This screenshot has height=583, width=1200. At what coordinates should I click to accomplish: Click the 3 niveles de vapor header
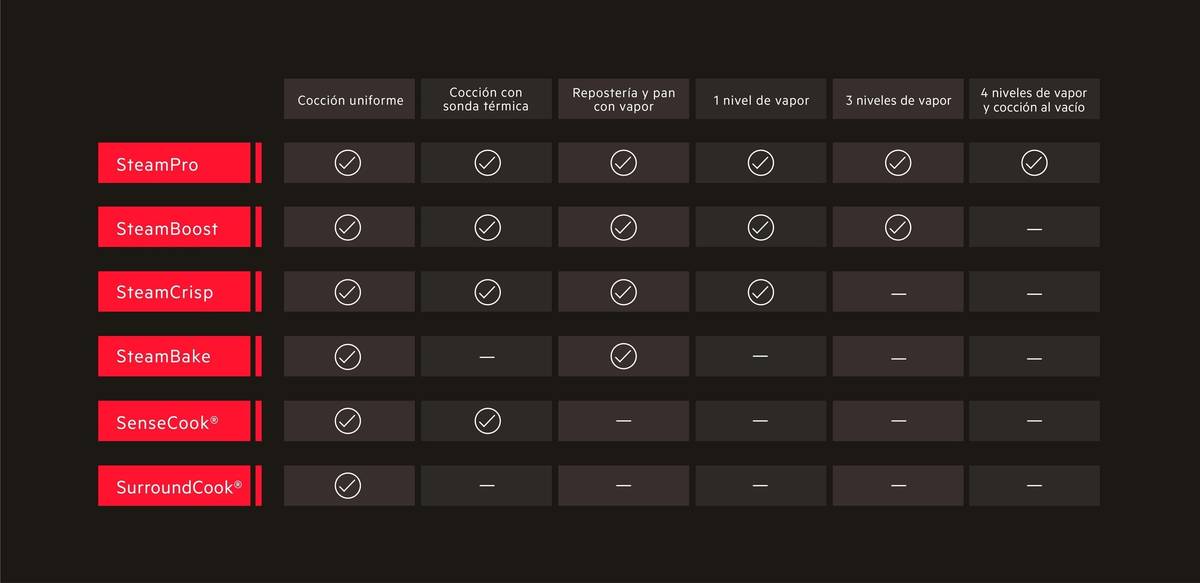[x=898, y=99]
